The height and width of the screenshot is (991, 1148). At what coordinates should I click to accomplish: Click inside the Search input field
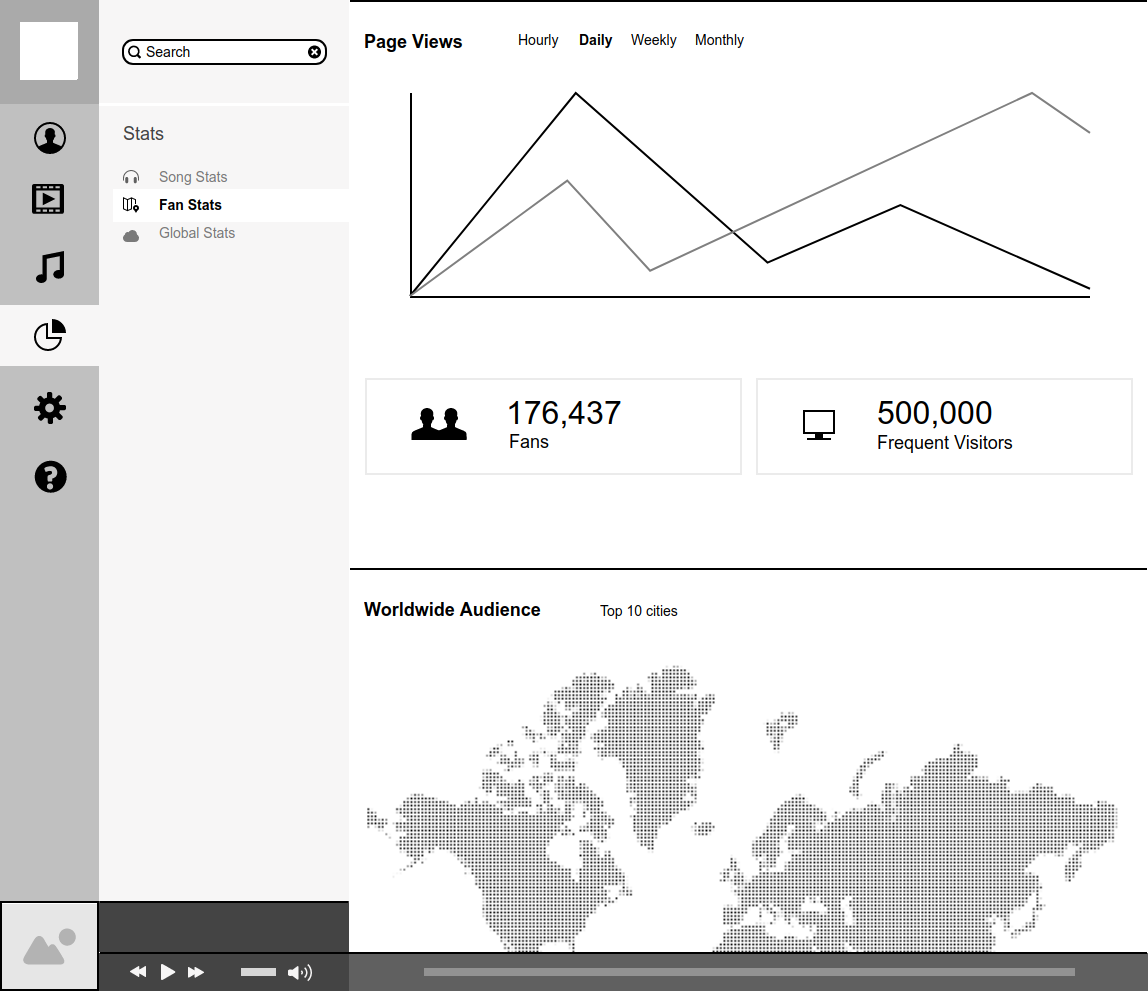click(x=224, y=52)
